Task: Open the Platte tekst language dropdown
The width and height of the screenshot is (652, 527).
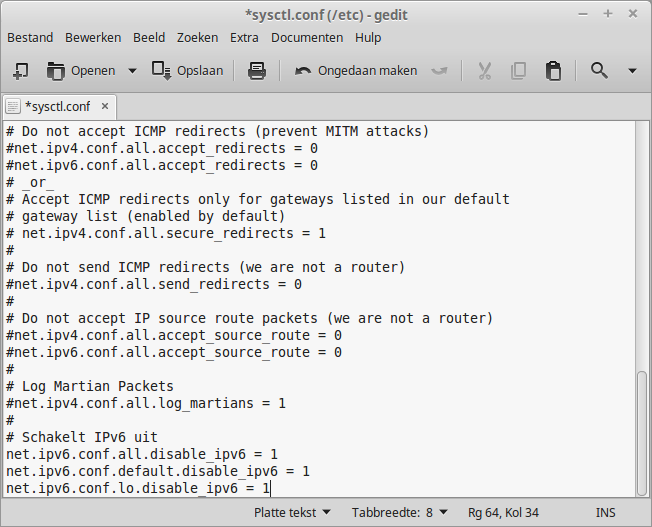Action: tap(292, 512)
